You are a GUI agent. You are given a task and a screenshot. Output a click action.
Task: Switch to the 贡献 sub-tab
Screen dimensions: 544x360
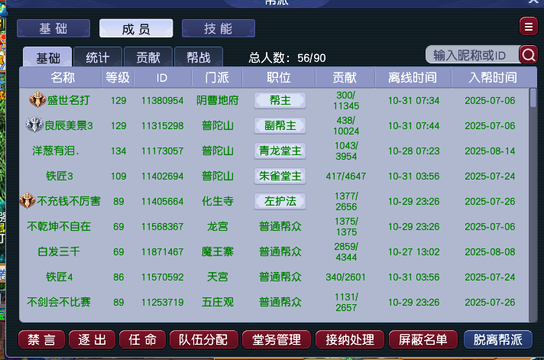click(x=148, y=57)
